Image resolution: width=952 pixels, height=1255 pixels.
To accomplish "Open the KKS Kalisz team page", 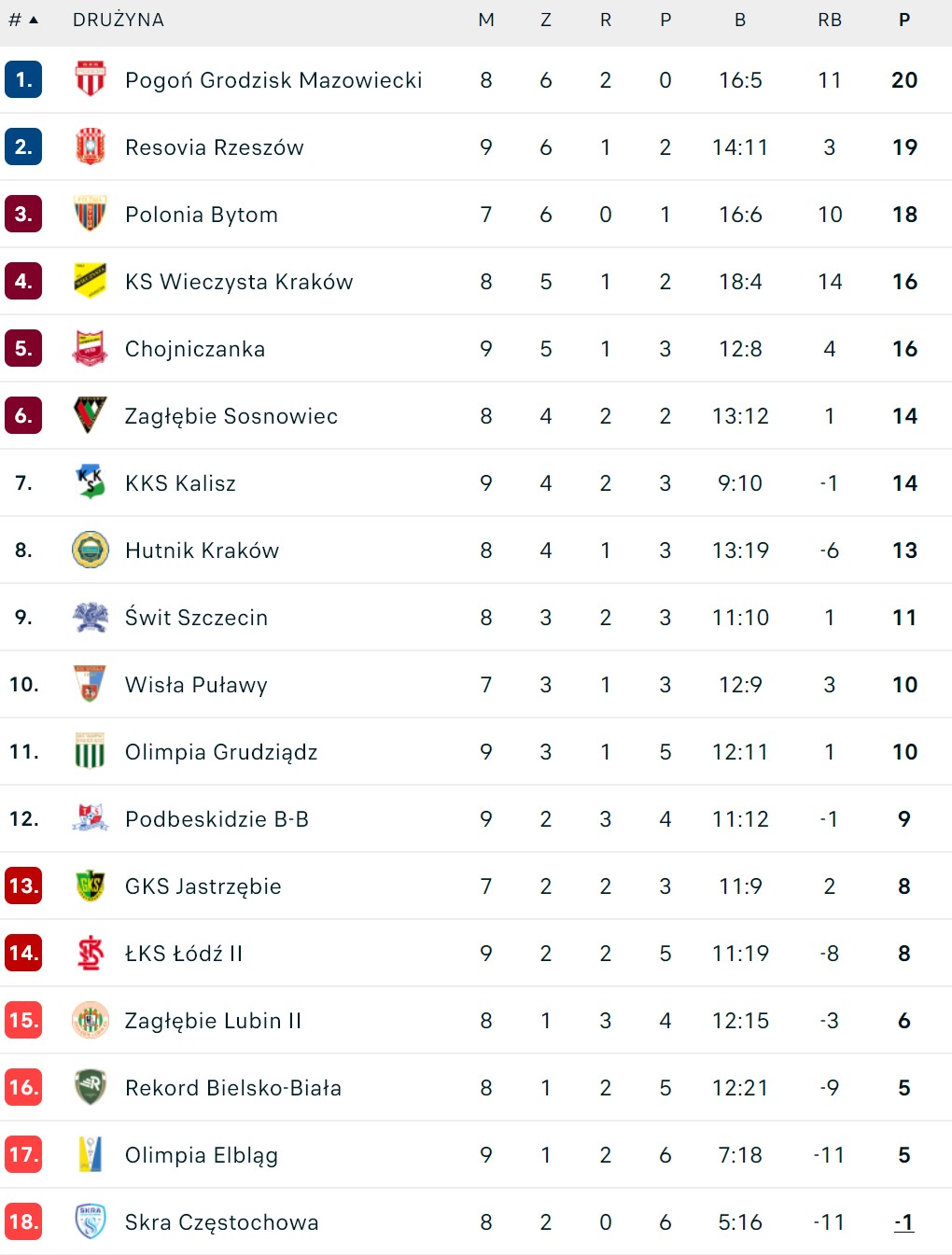I will [180, 483].
